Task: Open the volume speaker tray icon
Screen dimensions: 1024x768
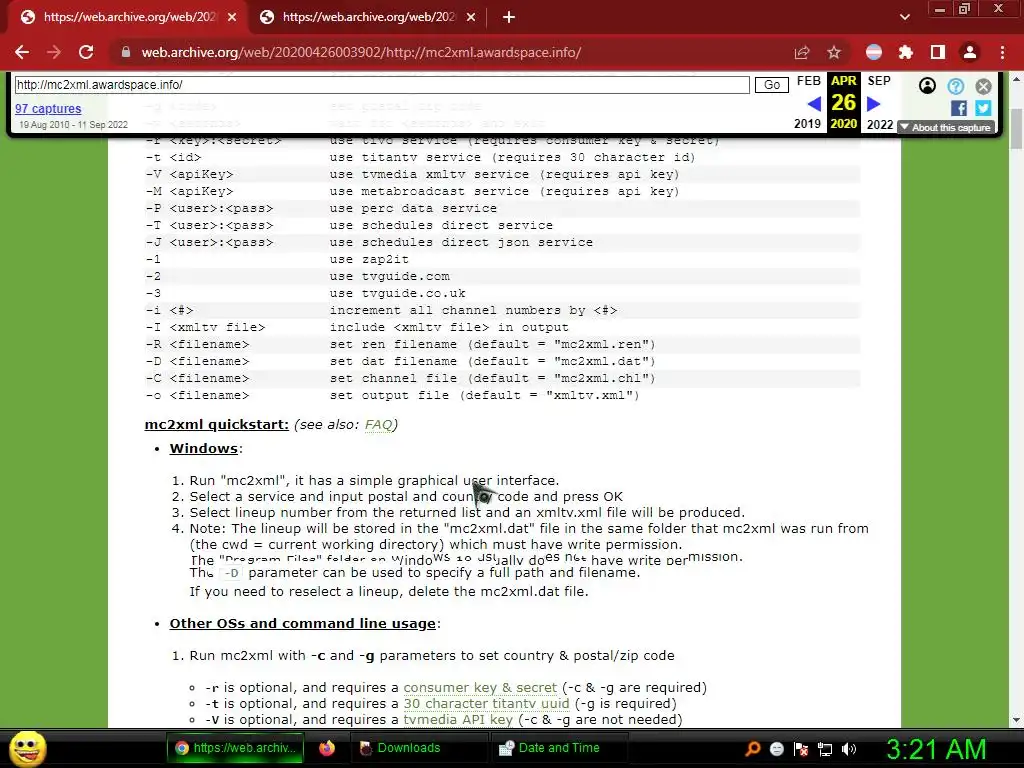Action: coord(849,749)
